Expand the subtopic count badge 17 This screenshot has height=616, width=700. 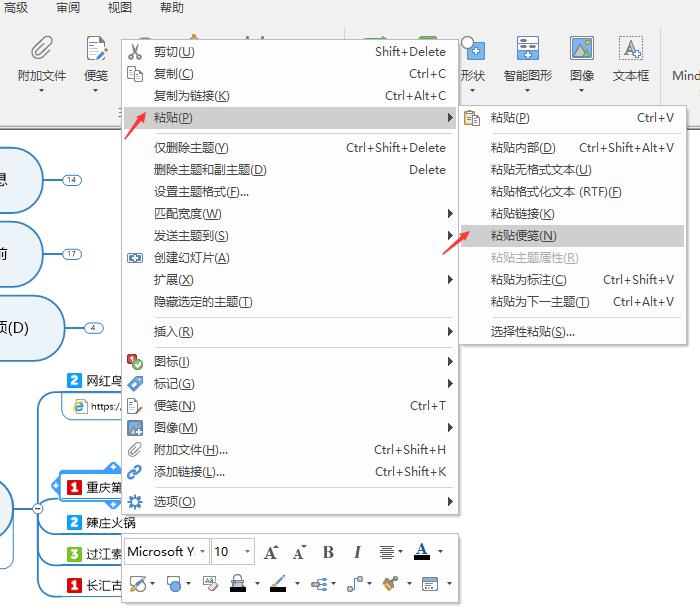coord(72,254)
